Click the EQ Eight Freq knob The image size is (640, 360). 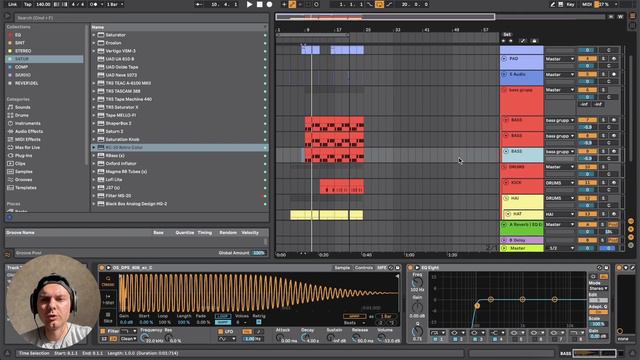(x=417, y=282)
